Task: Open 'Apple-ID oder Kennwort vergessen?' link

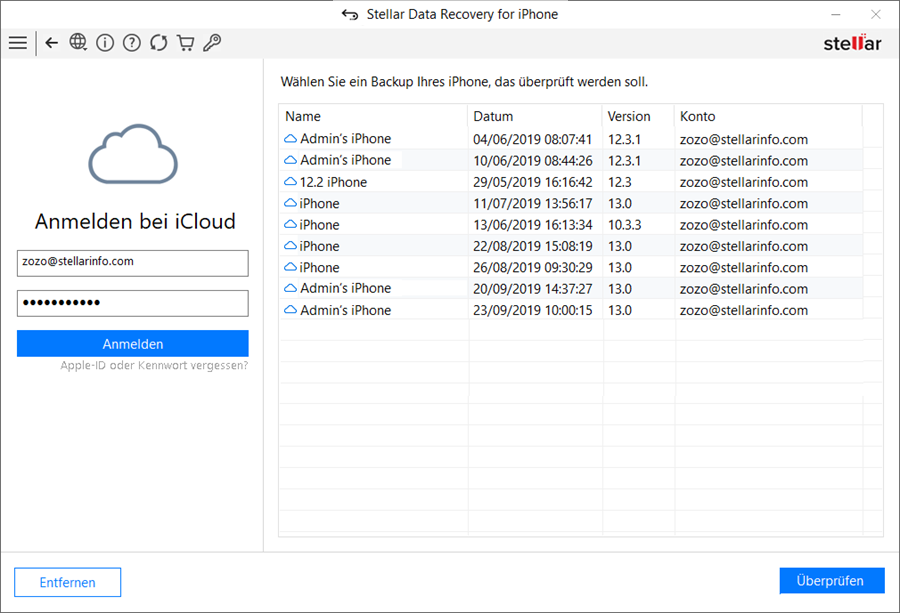Action: coord(154,366)
